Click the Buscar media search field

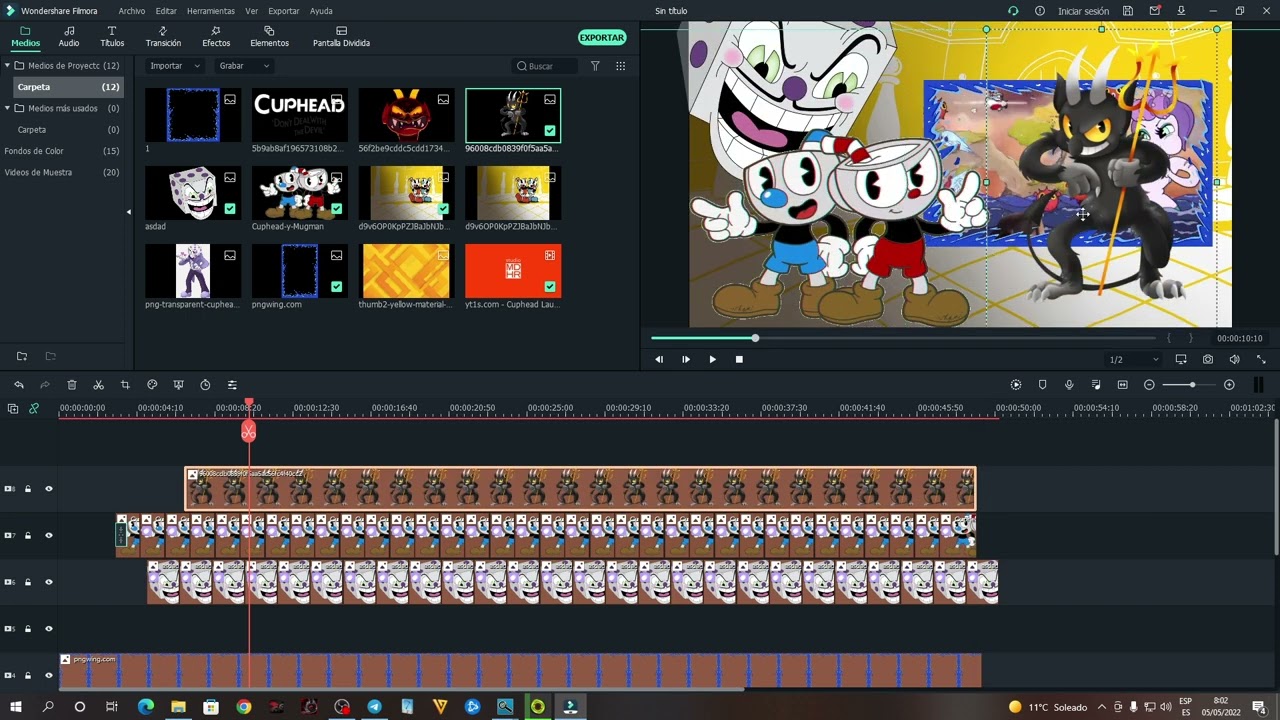pos(545,66)
